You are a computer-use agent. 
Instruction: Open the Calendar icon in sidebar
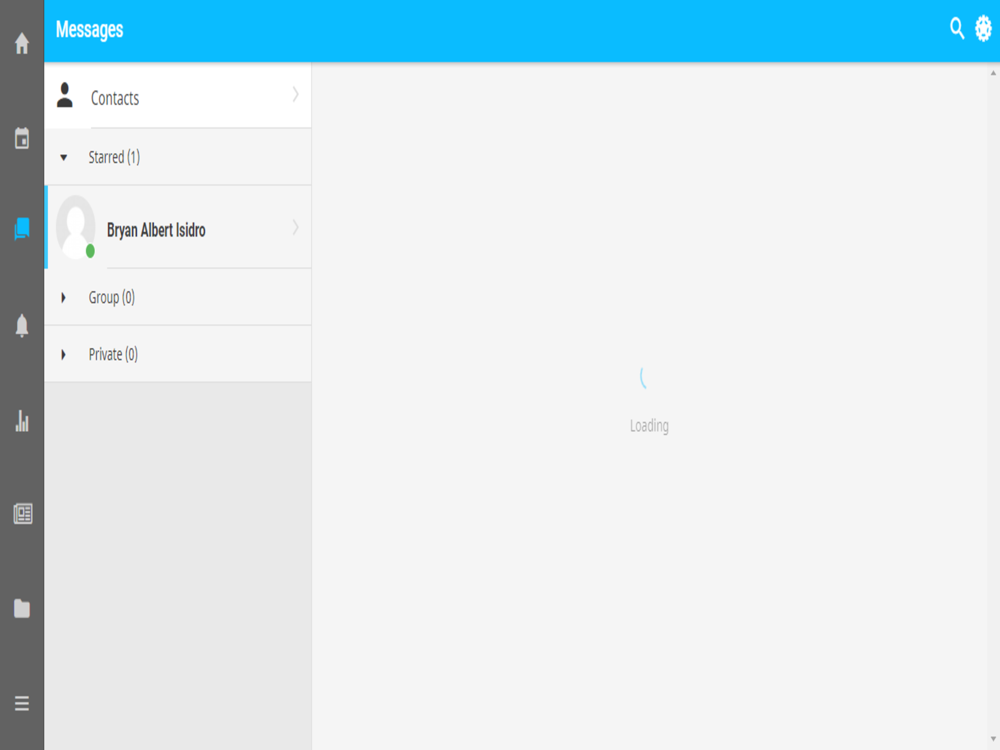[x=22, y=138]
